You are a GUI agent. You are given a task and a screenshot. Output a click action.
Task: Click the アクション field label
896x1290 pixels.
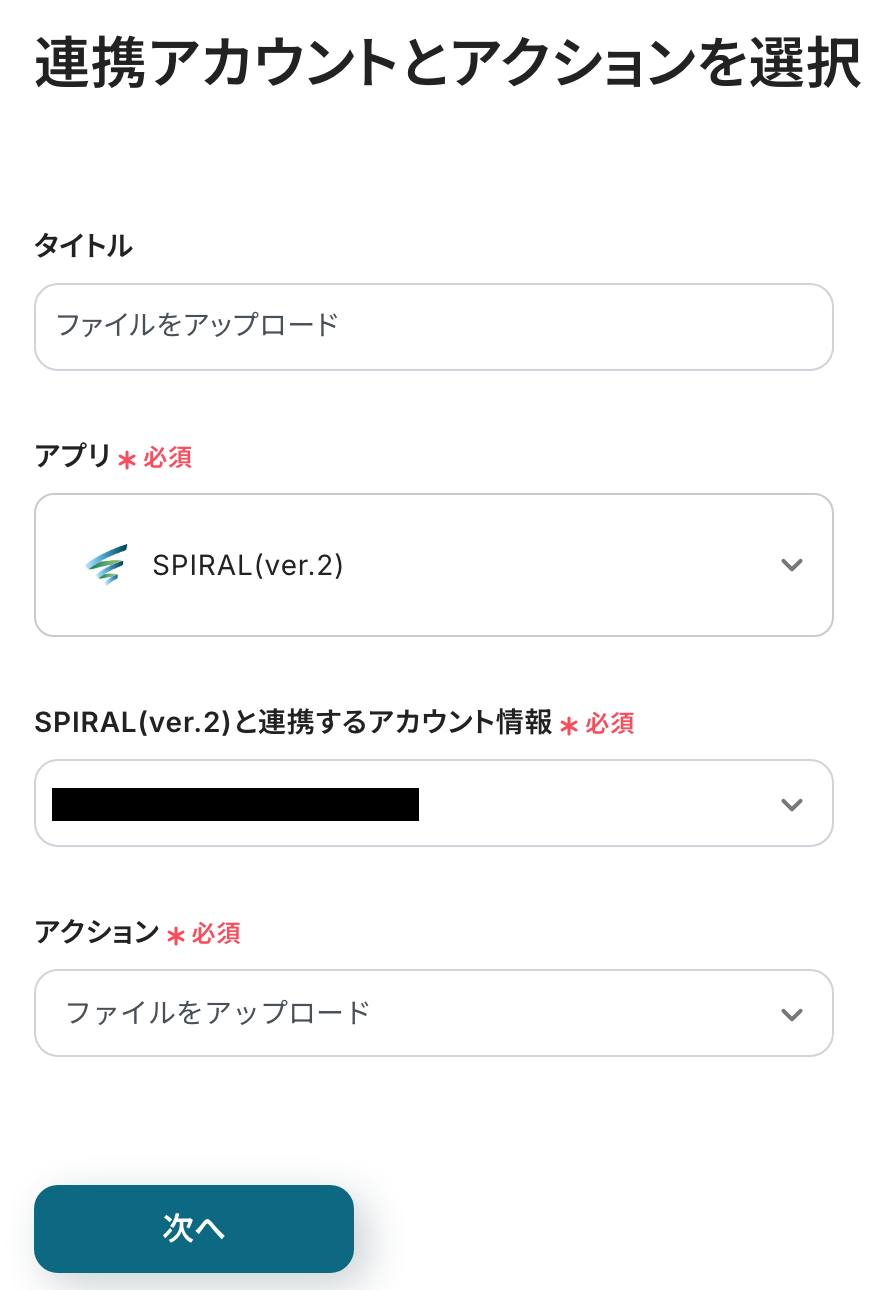pyautogui.click(x=96, y=933)
